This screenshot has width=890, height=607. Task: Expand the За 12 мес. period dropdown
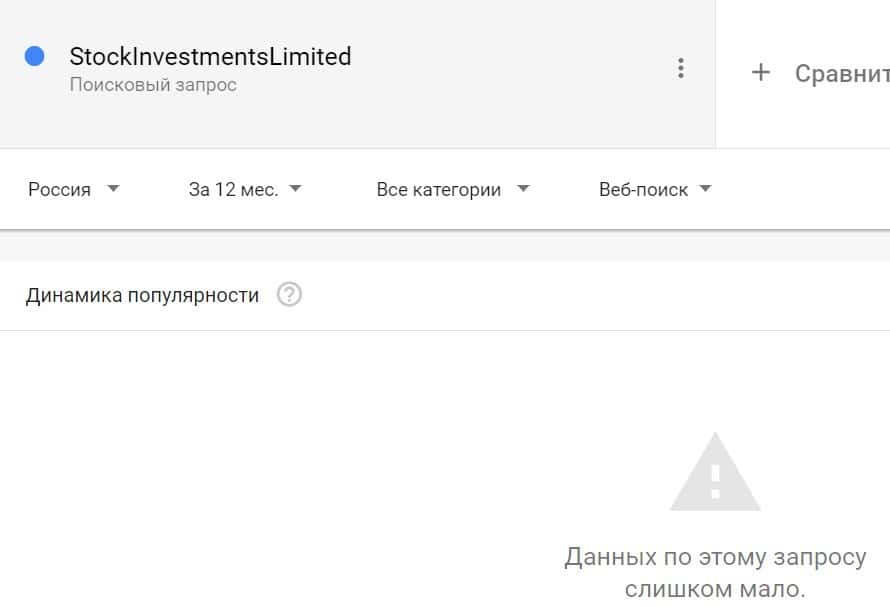coord(233,189)
